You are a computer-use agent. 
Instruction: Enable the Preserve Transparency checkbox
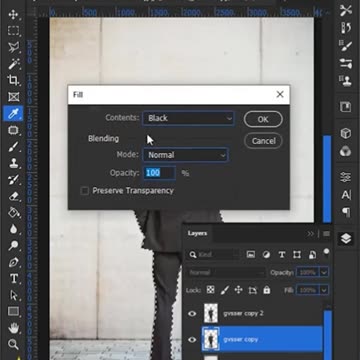click(85, 191)
